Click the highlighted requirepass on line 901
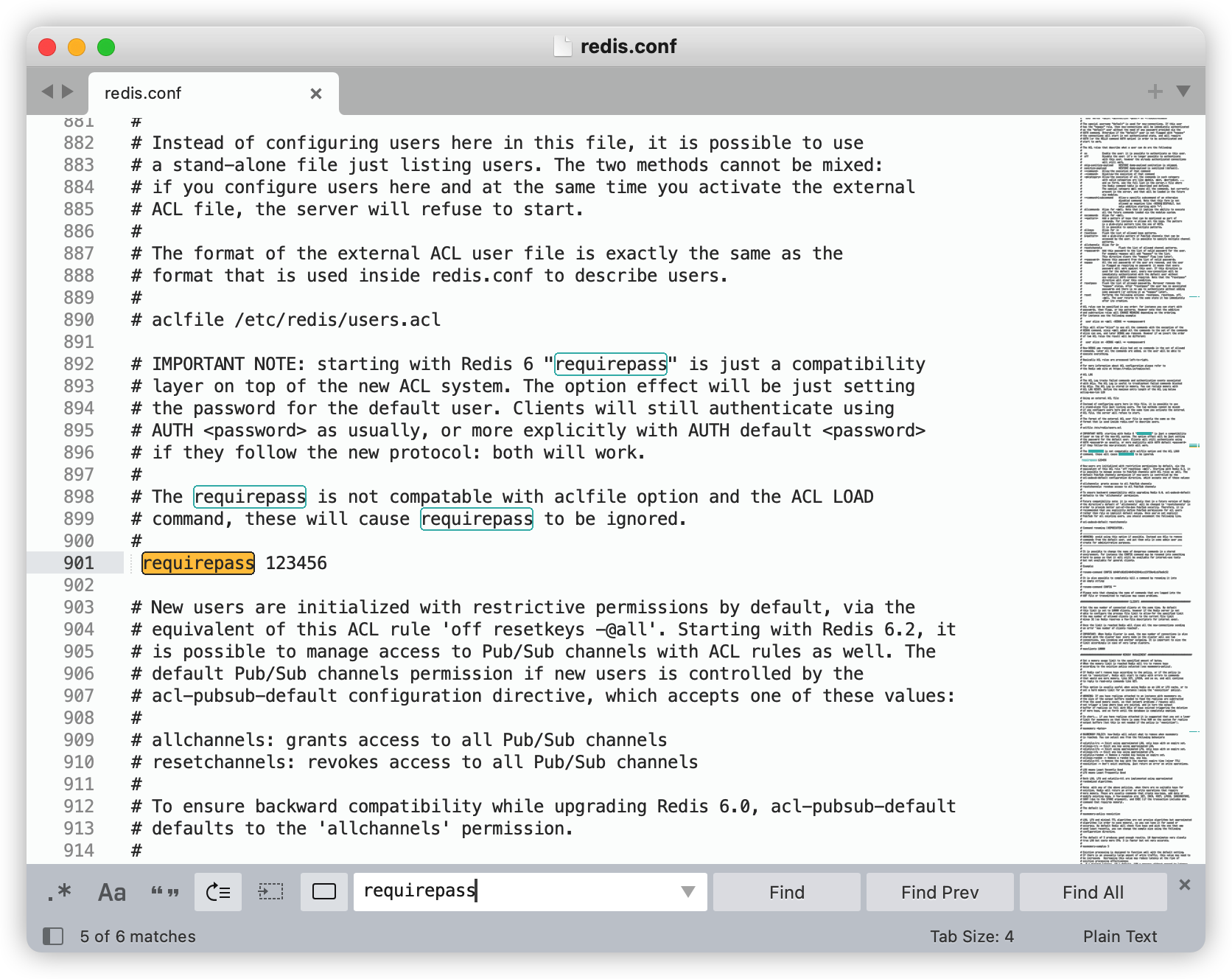Viewport: 1232px width, 979px height. [x=198, y=563]
